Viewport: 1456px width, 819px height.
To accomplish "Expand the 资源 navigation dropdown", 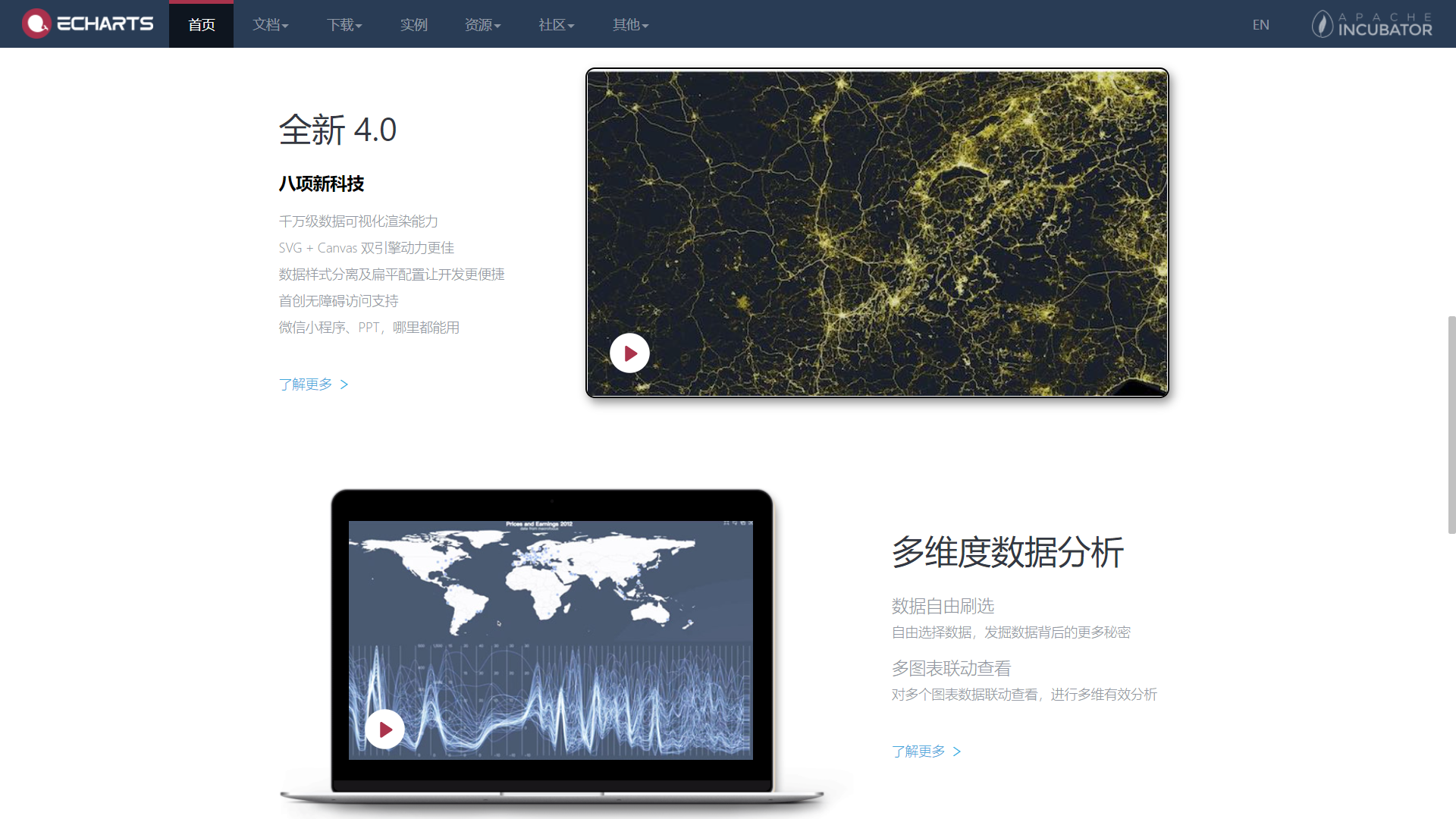I will [482, 25].
